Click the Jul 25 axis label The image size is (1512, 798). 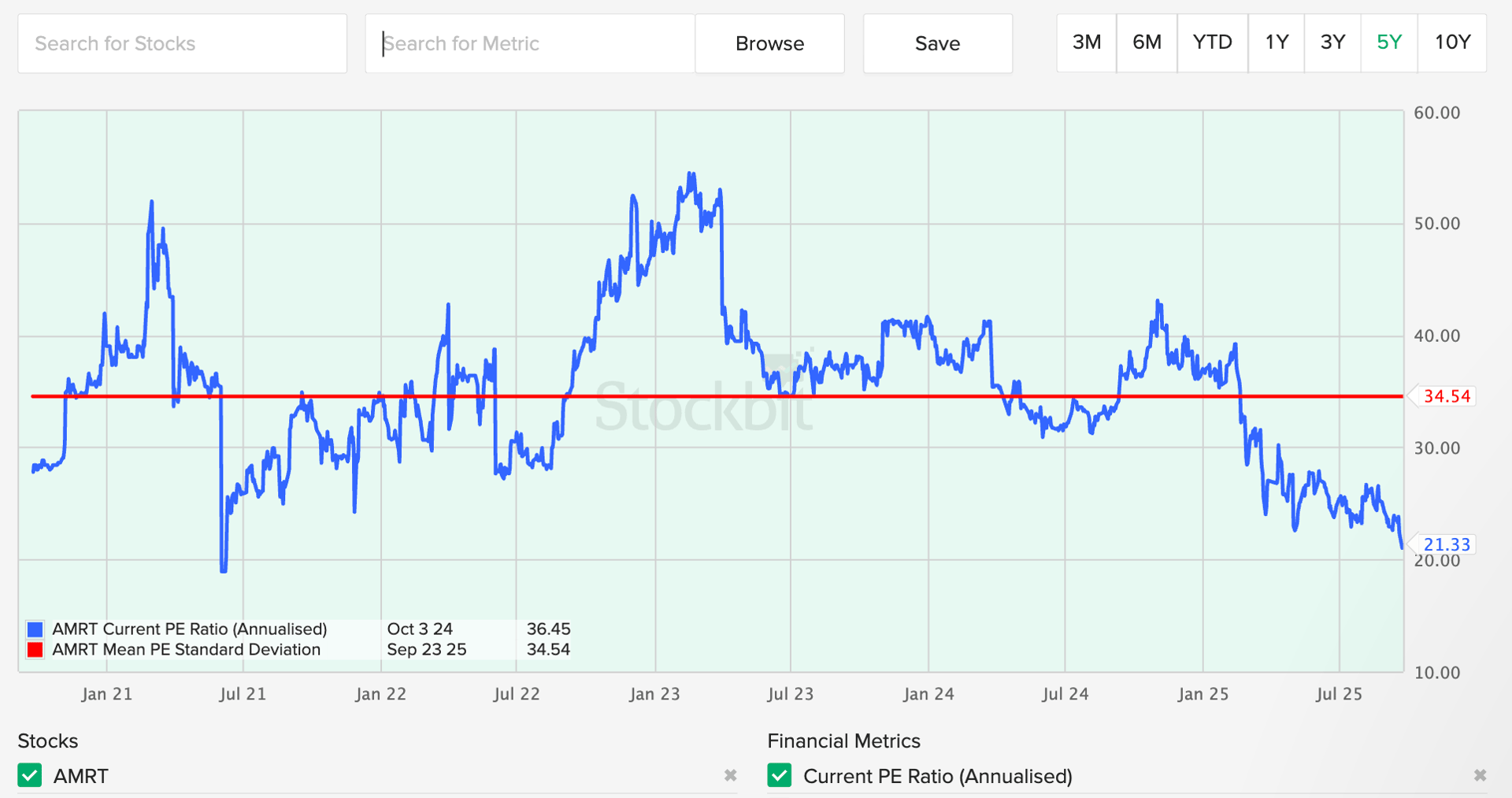click(x=1339, y=694)
